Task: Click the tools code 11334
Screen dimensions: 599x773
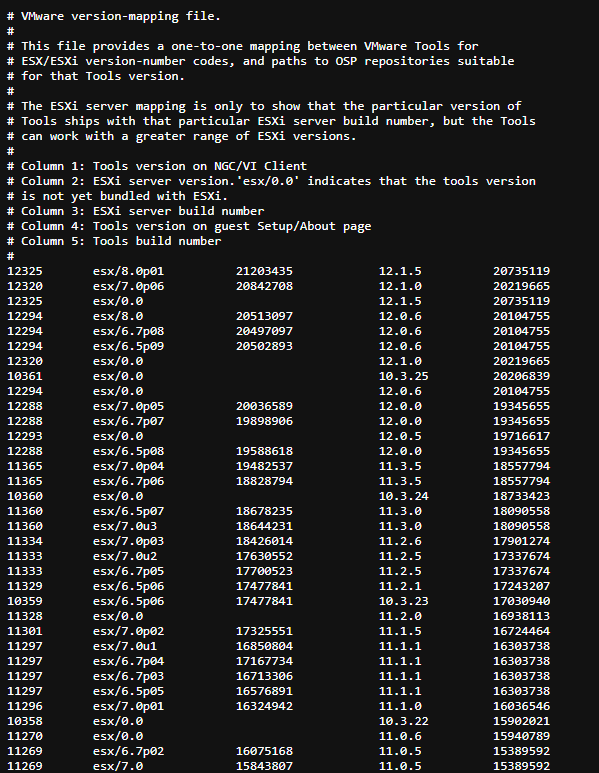Action: 25,541
